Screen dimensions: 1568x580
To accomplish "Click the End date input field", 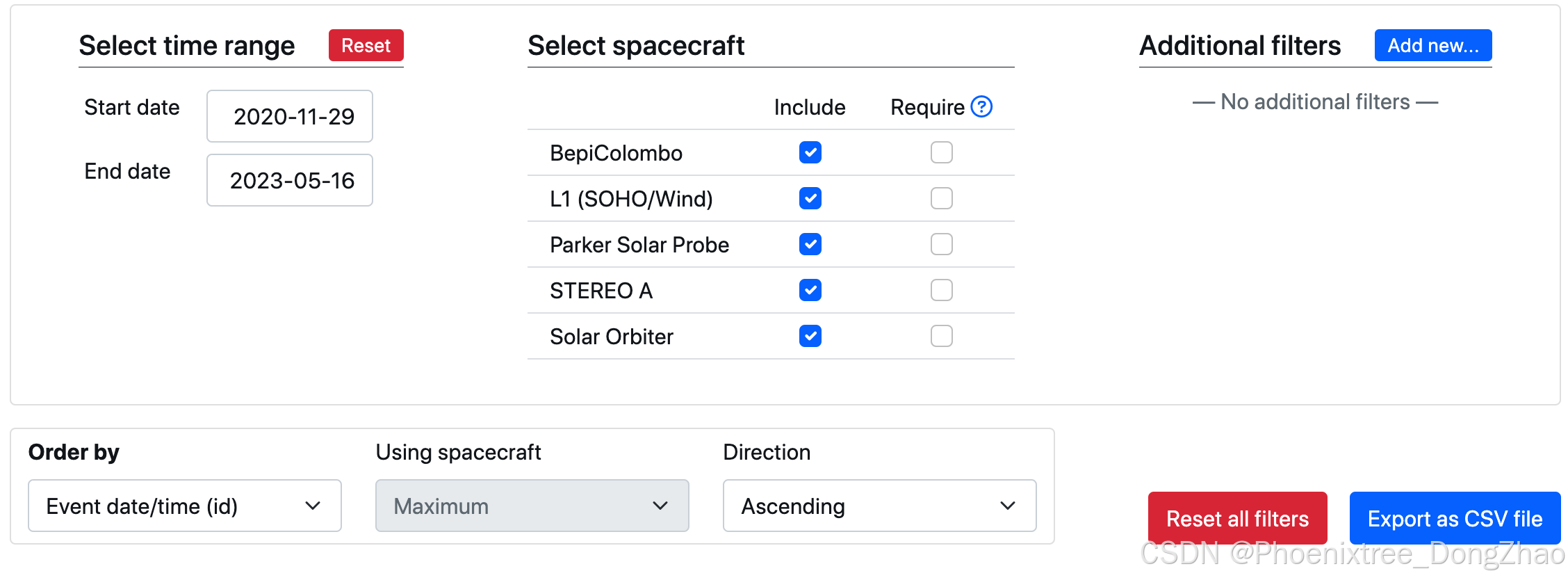I will (290, 180).
